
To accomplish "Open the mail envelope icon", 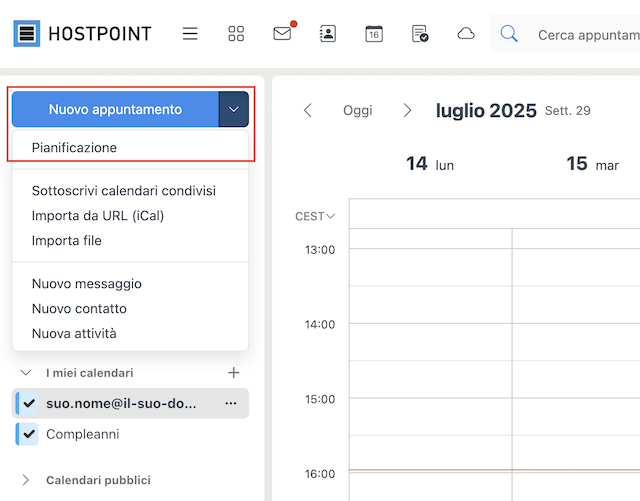I will 282,33.
